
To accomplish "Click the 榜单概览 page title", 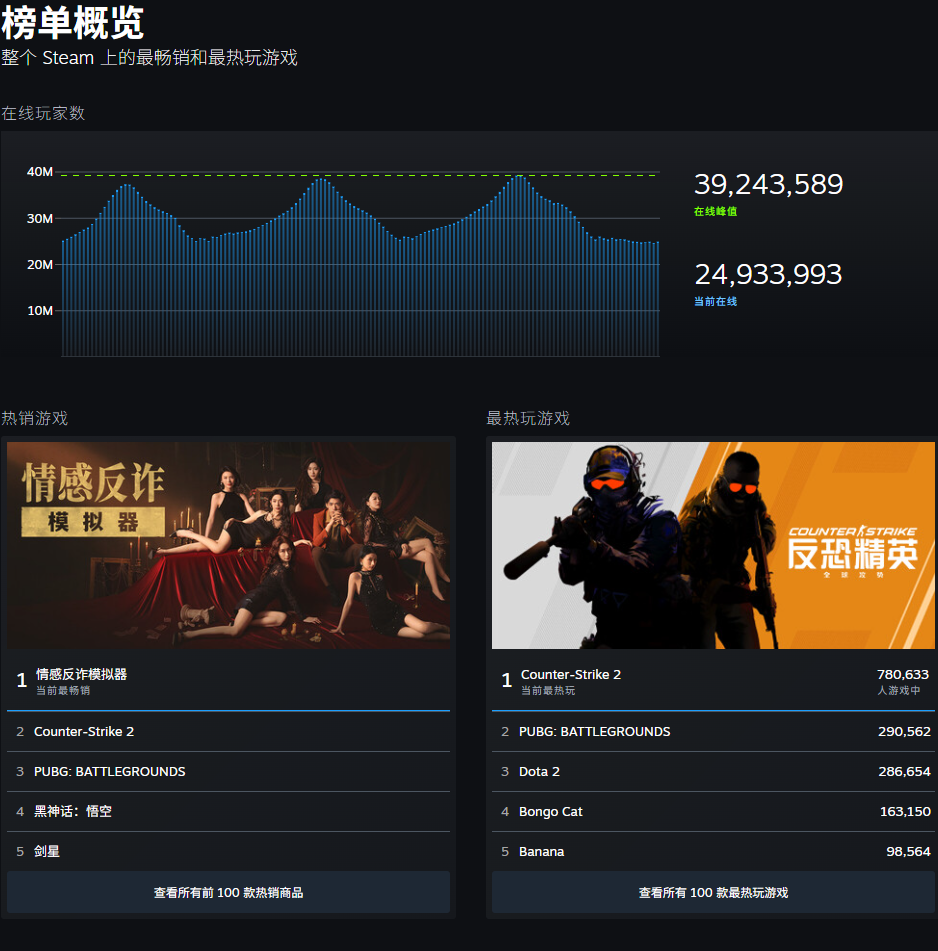I will click(x=73, y=23).
